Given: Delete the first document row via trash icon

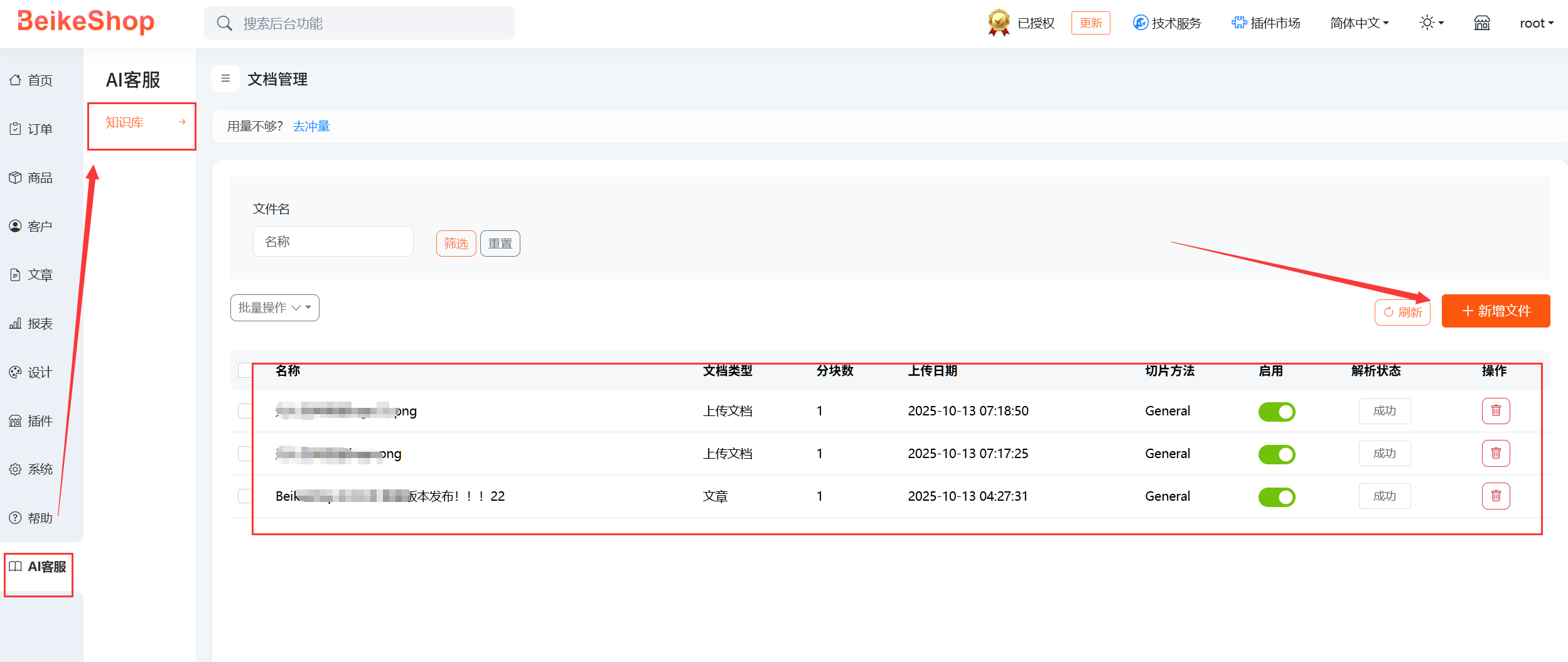Looking at the screenshot, I should tap(1495, 411).
